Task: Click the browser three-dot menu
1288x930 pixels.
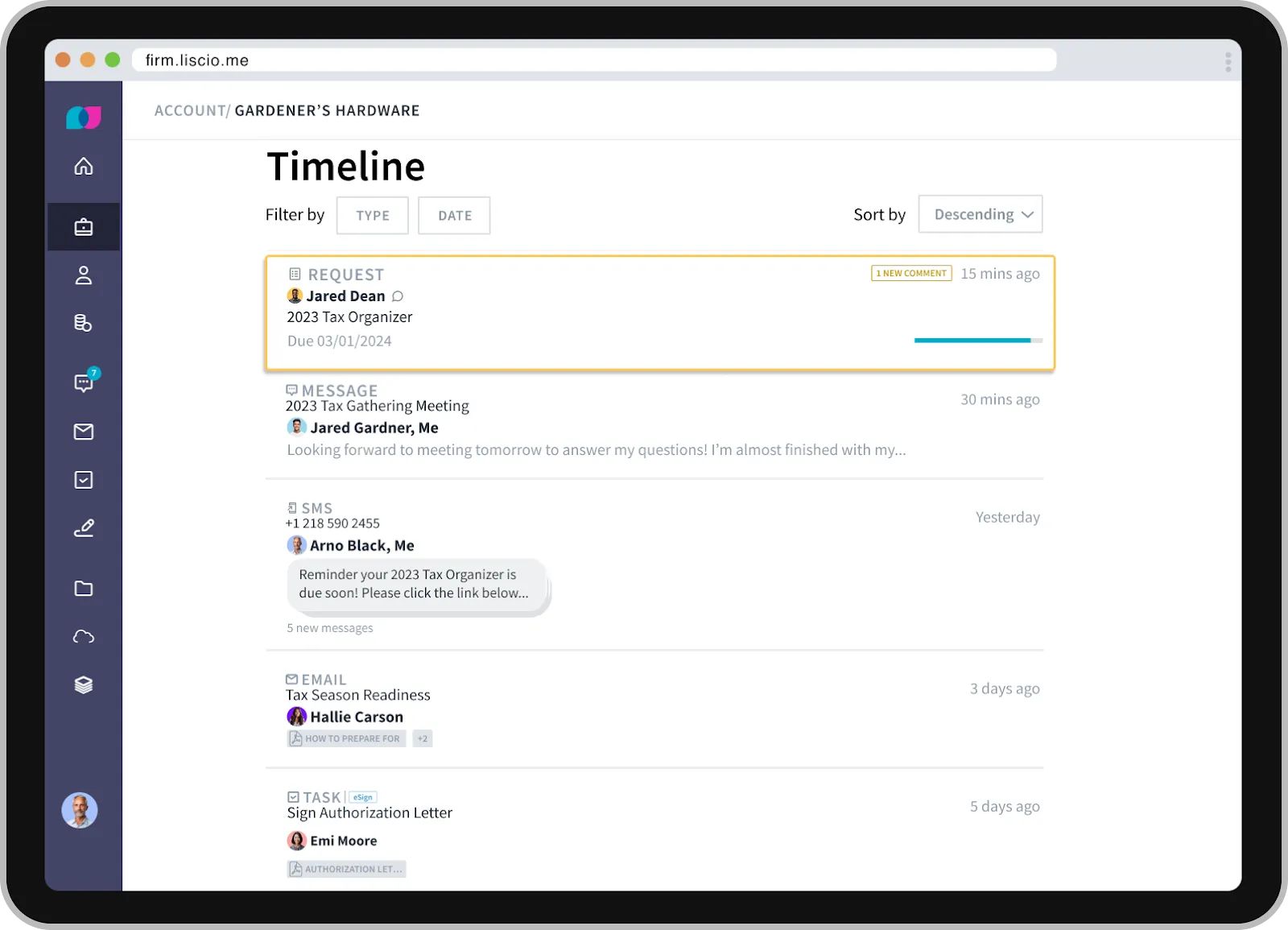Action: [x=1228, y=61]
